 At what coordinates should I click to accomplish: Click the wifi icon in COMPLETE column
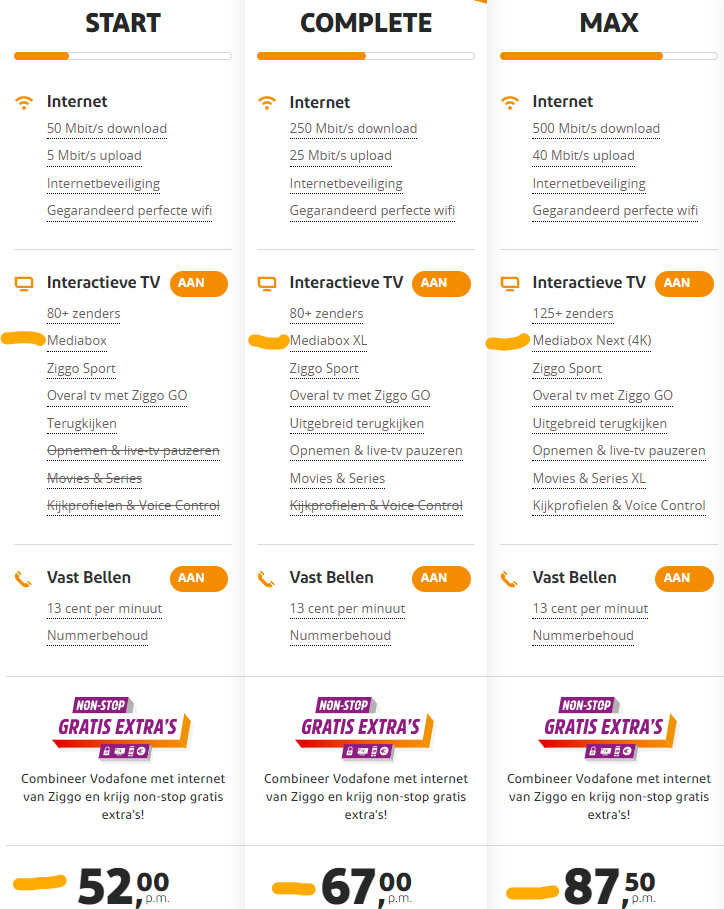pyautogui.click(x=267, y=102)
